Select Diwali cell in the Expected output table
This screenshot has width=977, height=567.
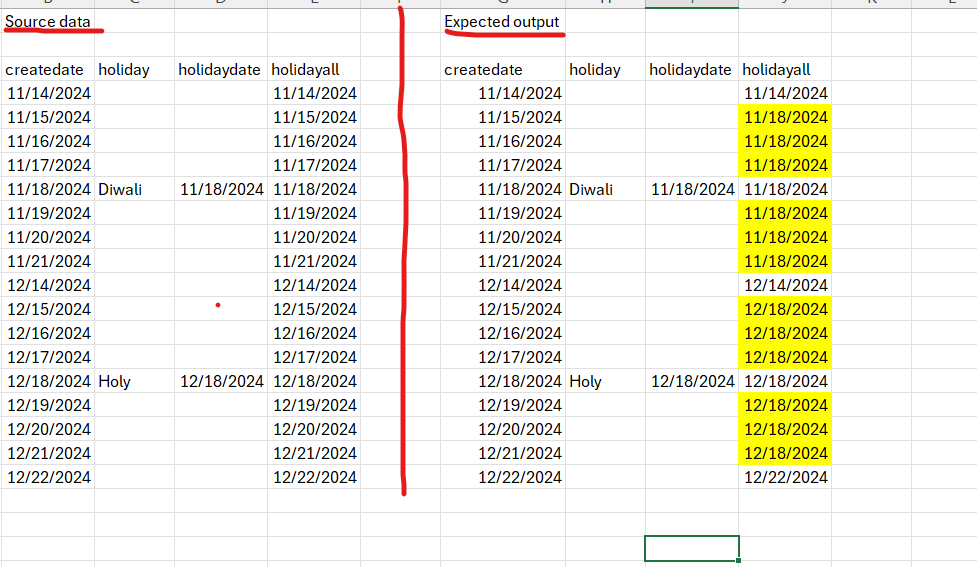605,189
